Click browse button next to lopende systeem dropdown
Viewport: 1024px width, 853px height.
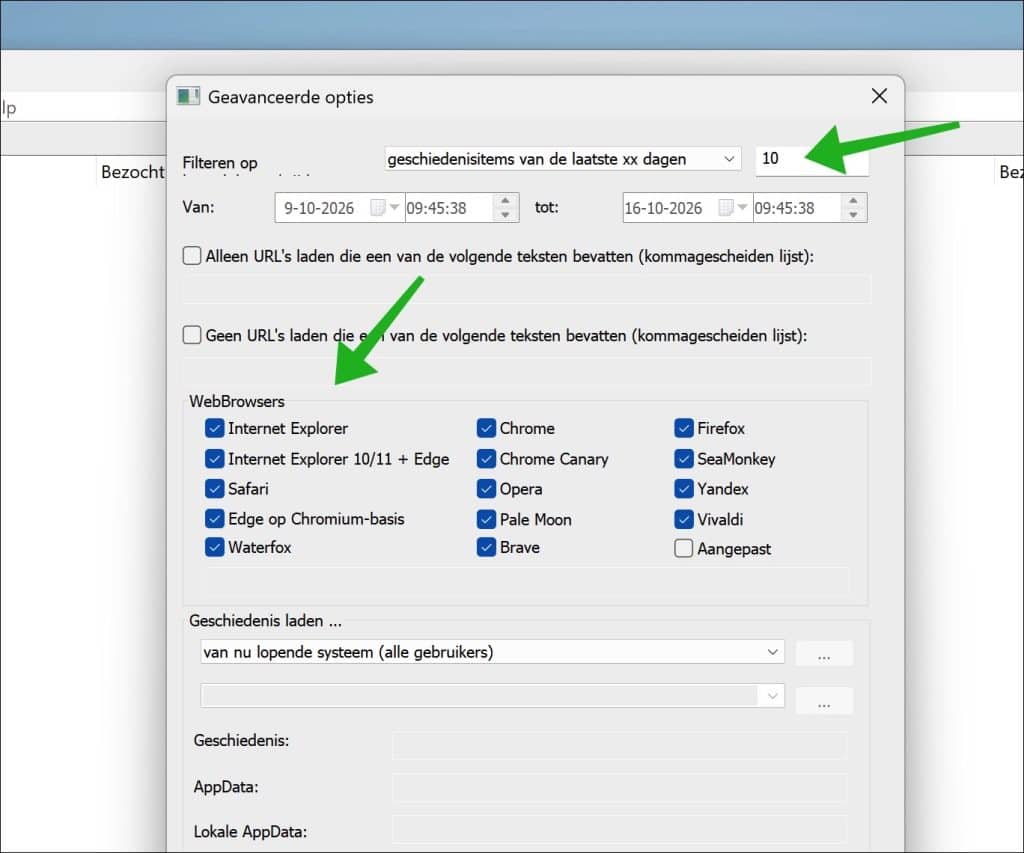pyautogui.click(x=824, y=654)
